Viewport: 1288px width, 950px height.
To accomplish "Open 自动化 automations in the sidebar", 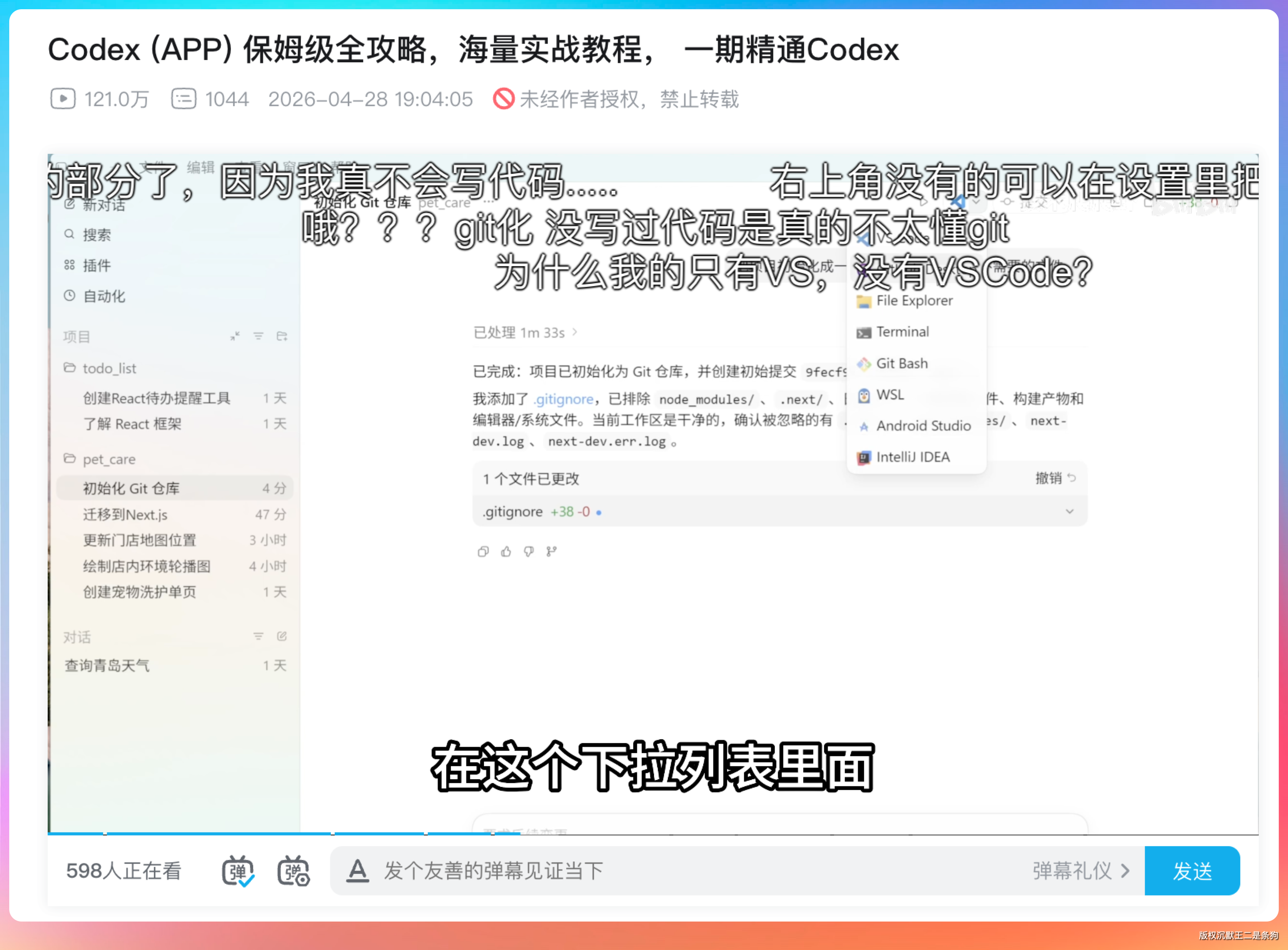I will pos(103,296).
